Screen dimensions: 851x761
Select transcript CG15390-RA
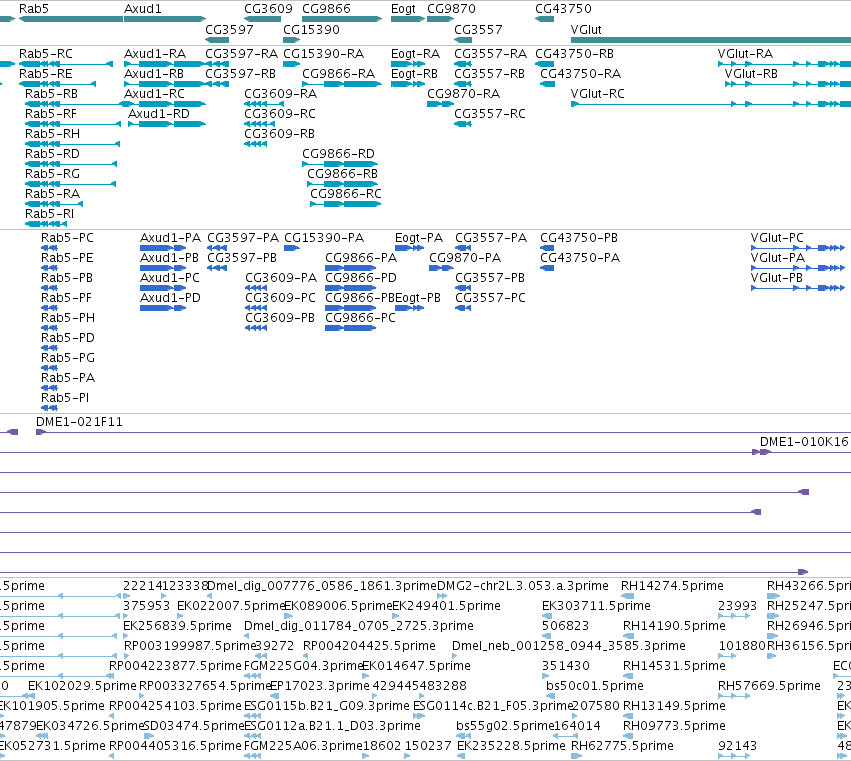291,64
